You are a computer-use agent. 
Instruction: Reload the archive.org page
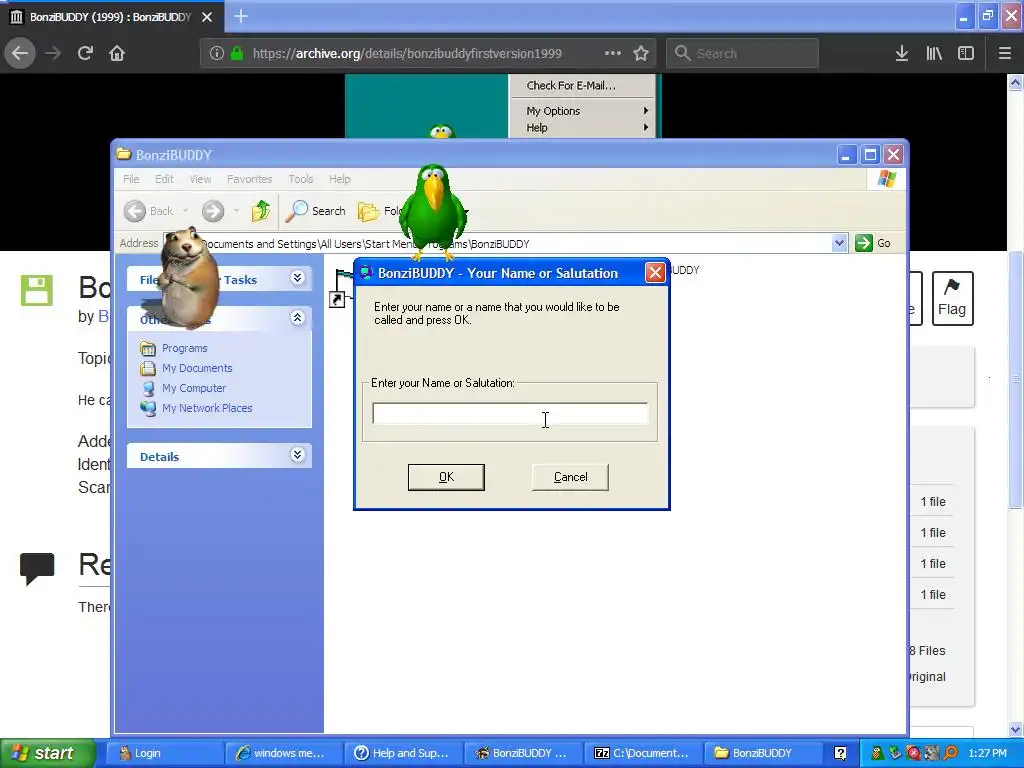click(x=85, y=53)
